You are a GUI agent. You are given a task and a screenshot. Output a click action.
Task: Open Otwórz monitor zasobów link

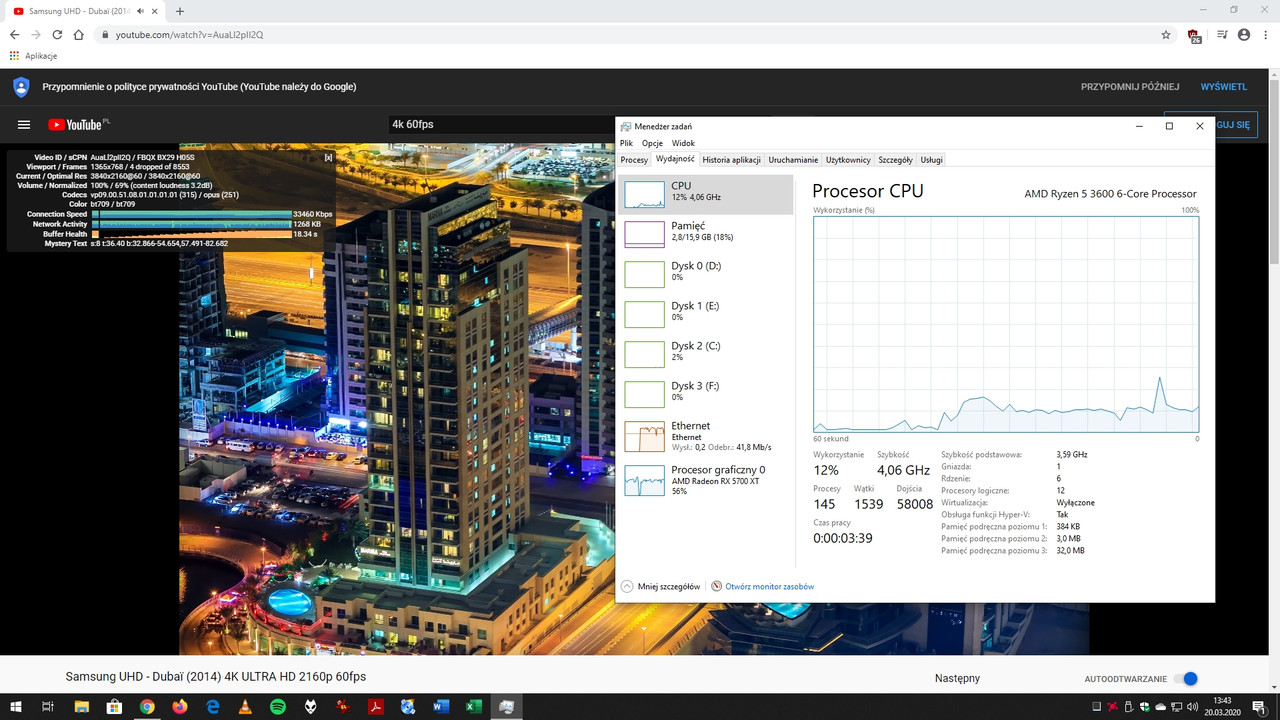(x=762, y=586)
